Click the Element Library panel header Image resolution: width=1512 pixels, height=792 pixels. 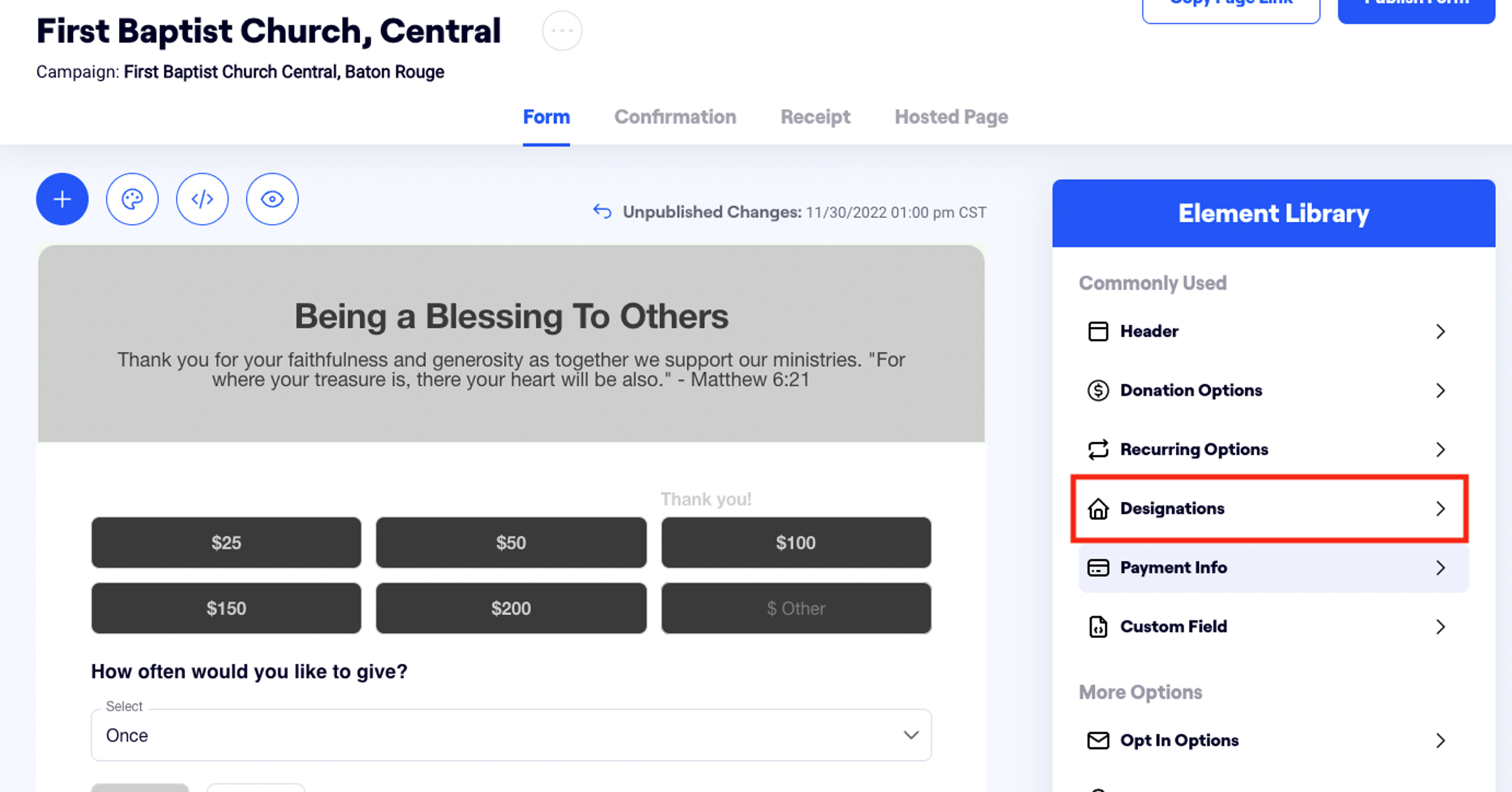1273,213
